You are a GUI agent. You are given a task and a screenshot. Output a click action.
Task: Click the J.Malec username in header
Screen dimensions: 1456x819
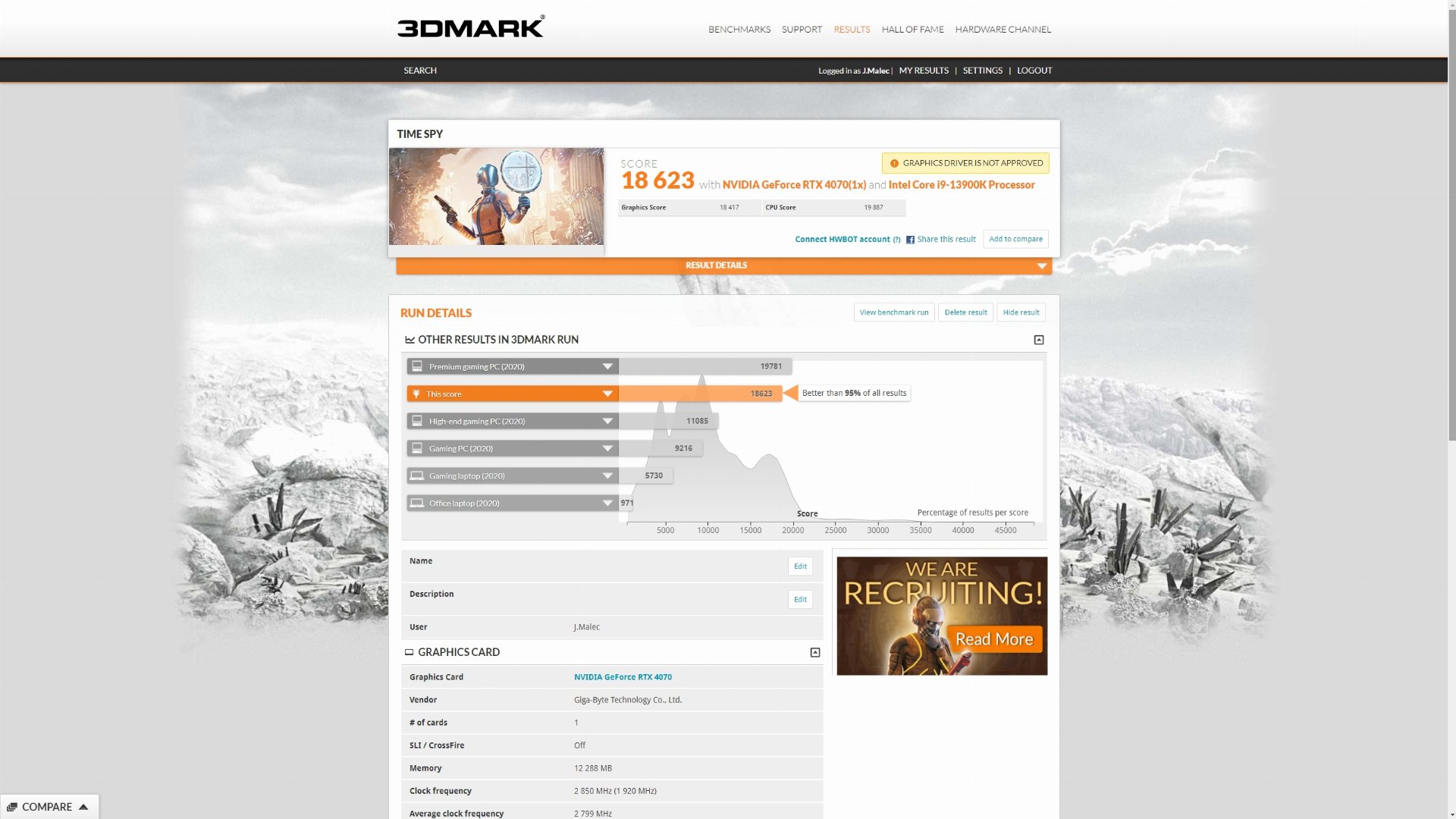tap(876, 71)
